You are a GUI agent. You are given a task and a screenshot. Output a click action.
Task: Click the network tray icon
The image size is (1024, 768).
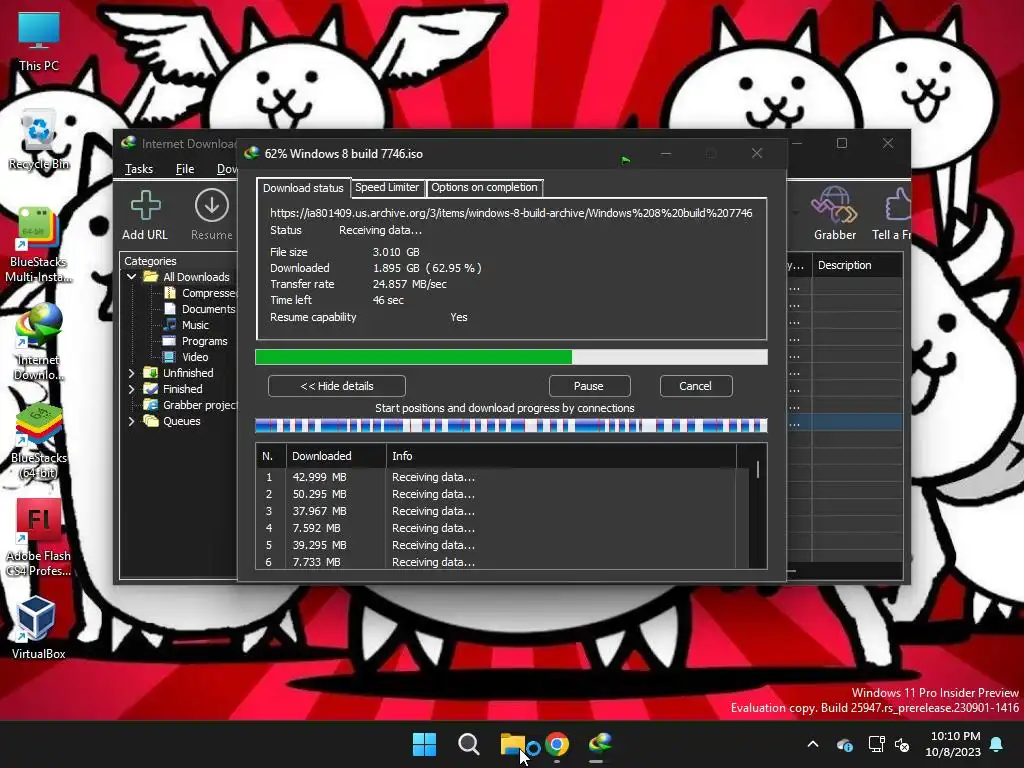pos(876,744)
